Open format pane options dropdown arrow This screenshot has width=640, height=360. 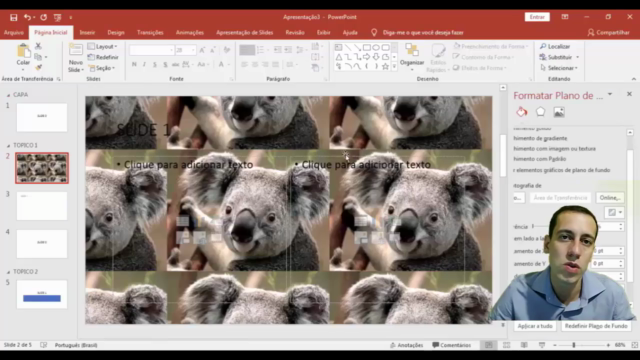pos(610,94)
